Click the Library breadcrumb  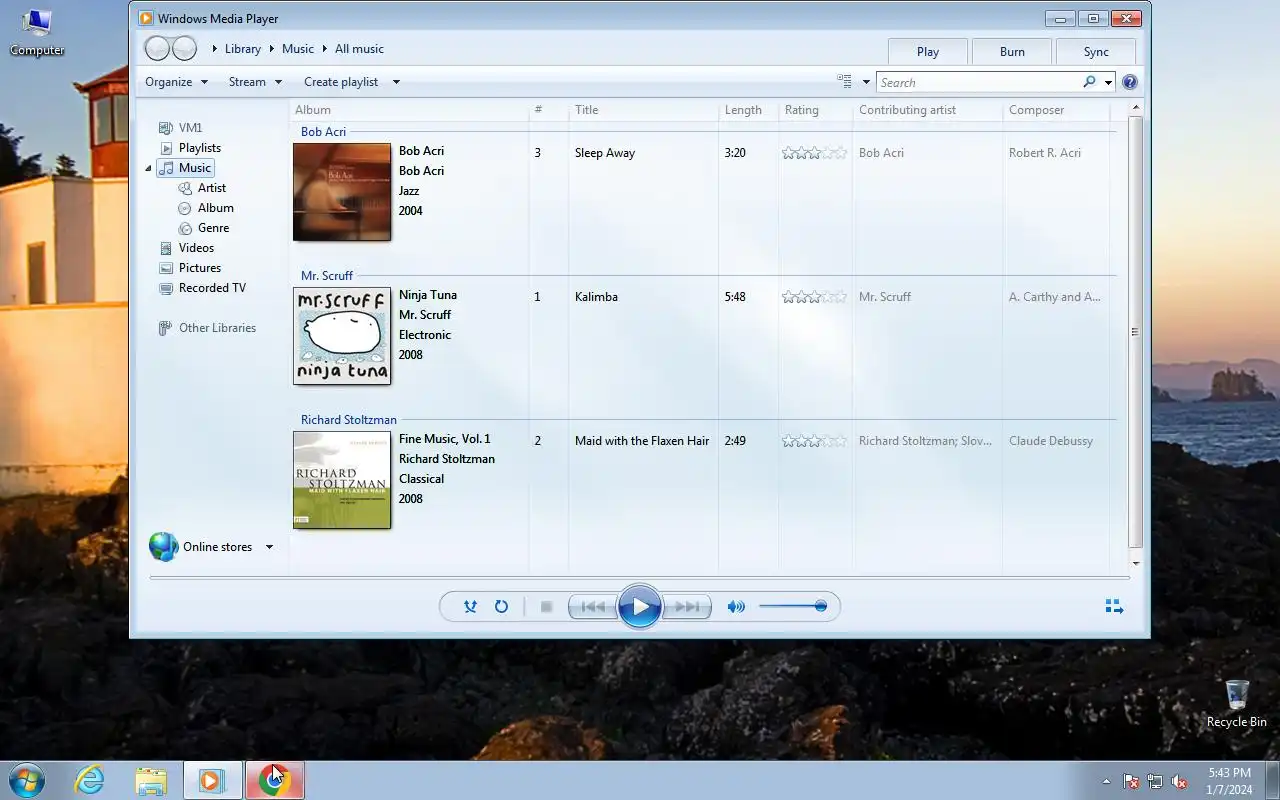(243, 49)
